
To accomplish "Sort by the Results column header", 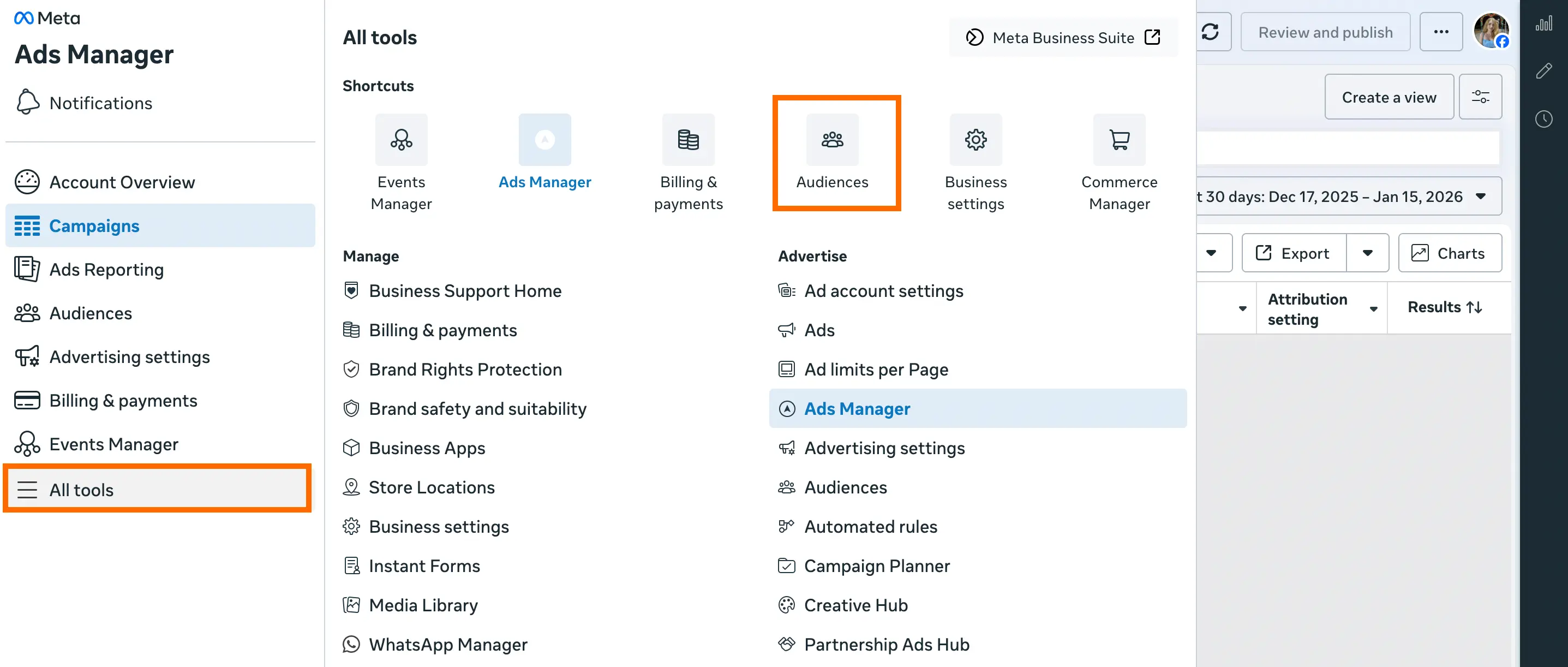I will 1444,307.
